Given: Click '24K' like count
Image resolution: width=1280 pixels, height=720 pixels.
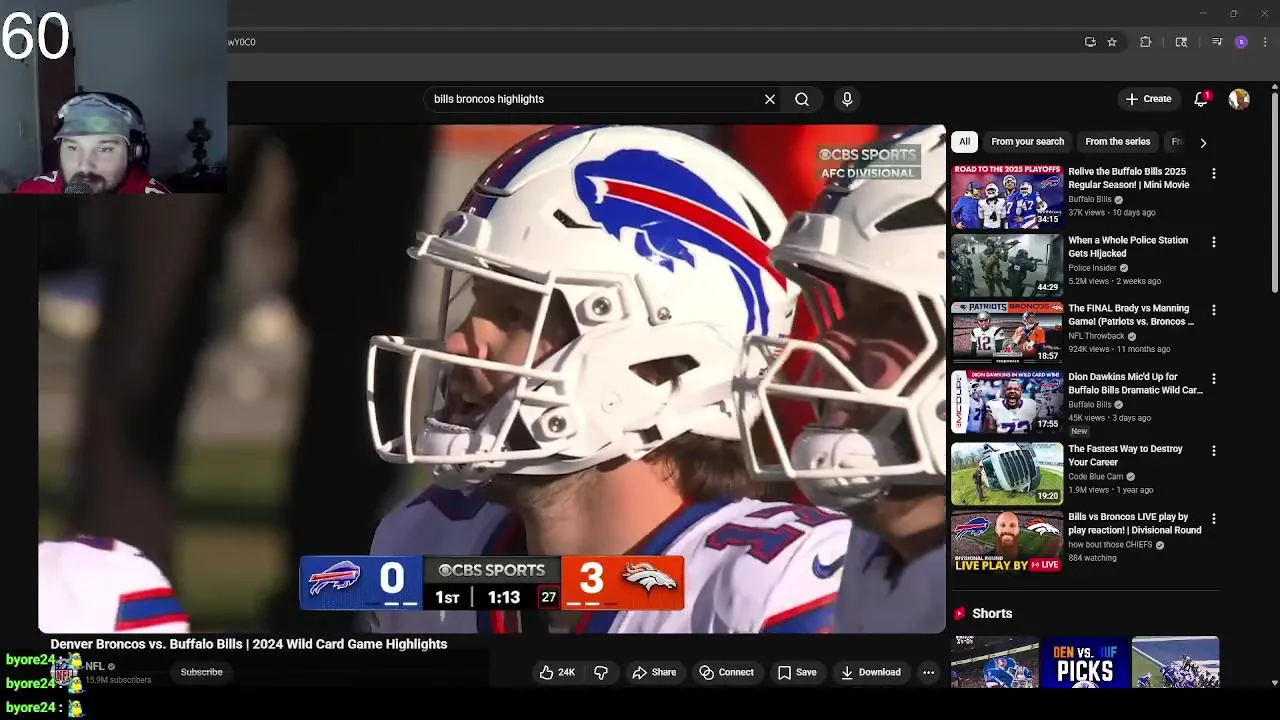Looking at the screenshot, I should click(x=566, y=672).
